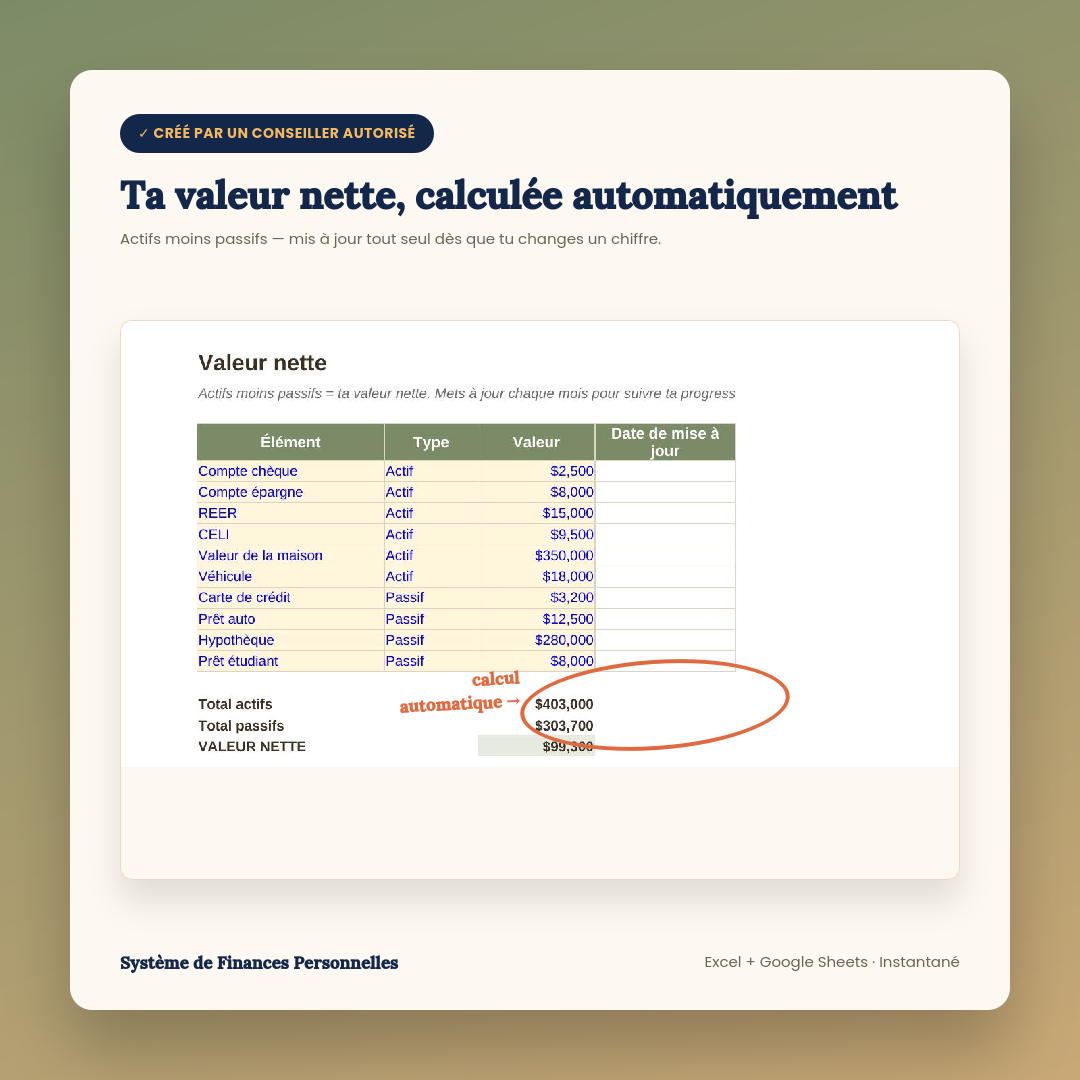The height and width of the screenshot is (1080, 1080).
Task: Click the empty update-date cell for Véhicule
Action: pyautogui.click(x=665, y=577)
